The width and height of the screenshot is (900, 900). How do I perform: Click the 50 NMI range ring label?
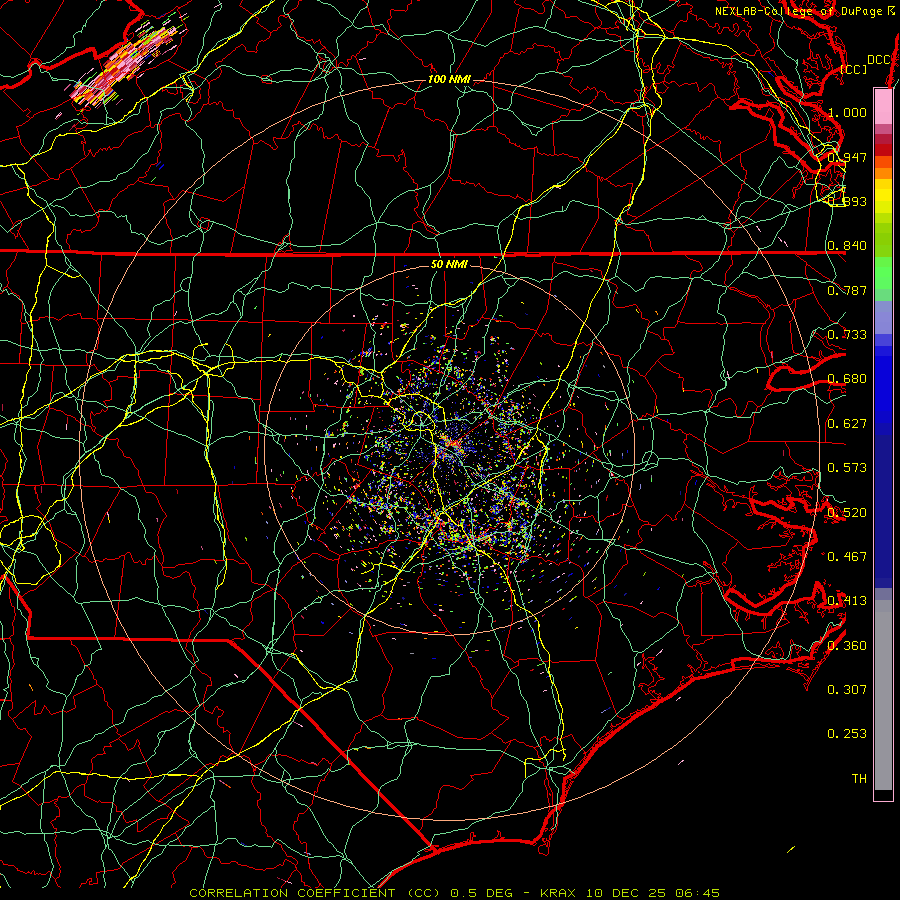[x=449, y=265]
